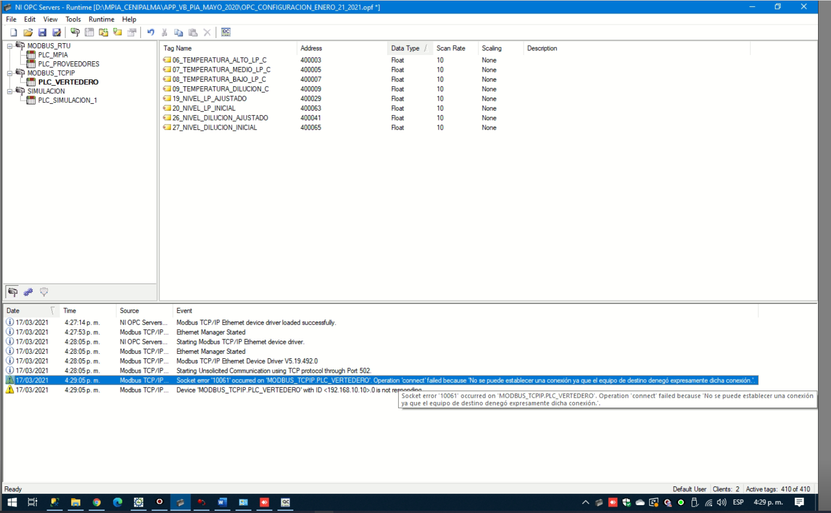Select the third view icon below the tree
Screen dimensions: 831x513
44,291
